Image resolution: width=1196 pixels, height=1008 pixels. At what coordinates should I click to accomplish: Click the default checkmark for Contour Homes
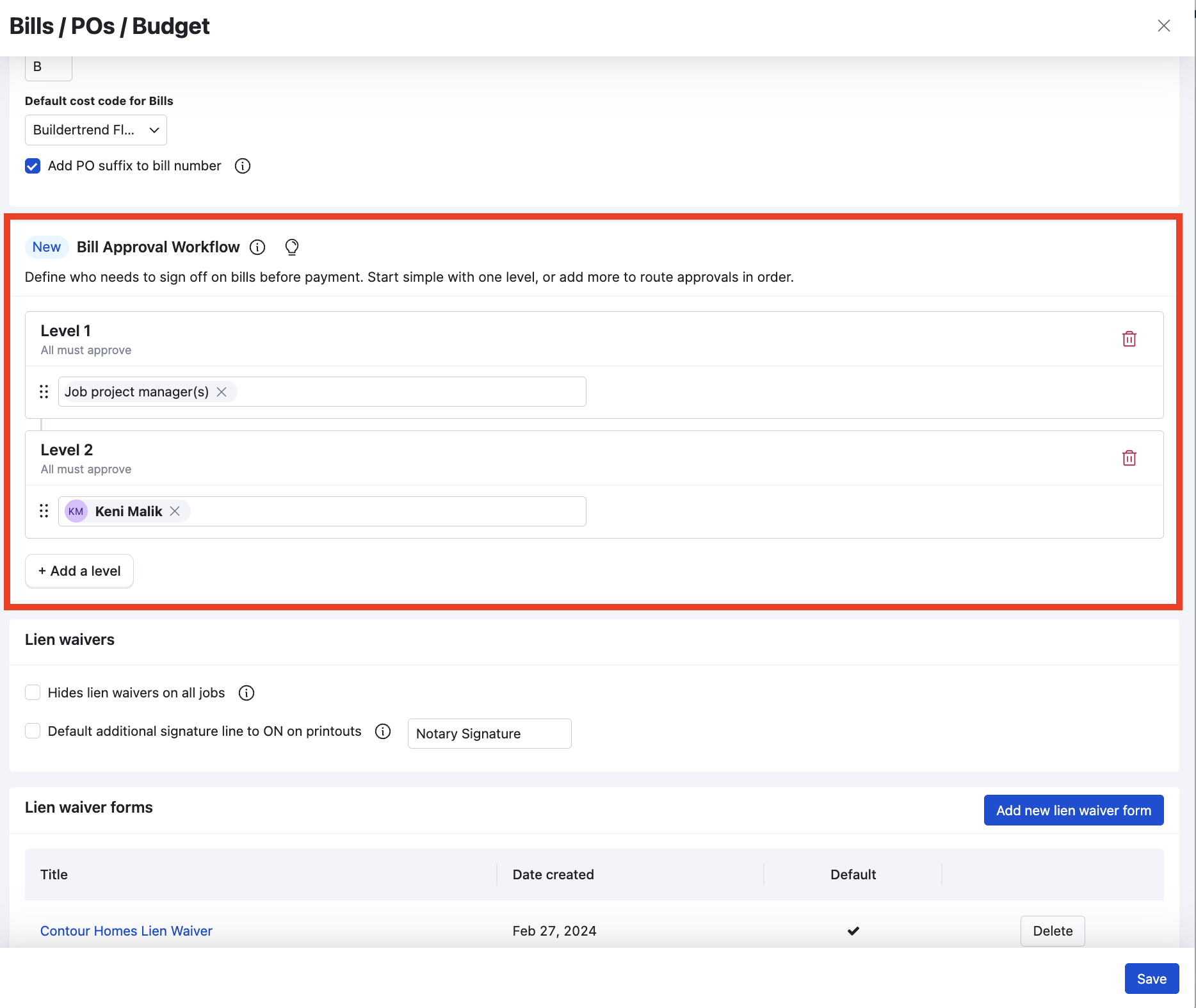coord(853,931)
